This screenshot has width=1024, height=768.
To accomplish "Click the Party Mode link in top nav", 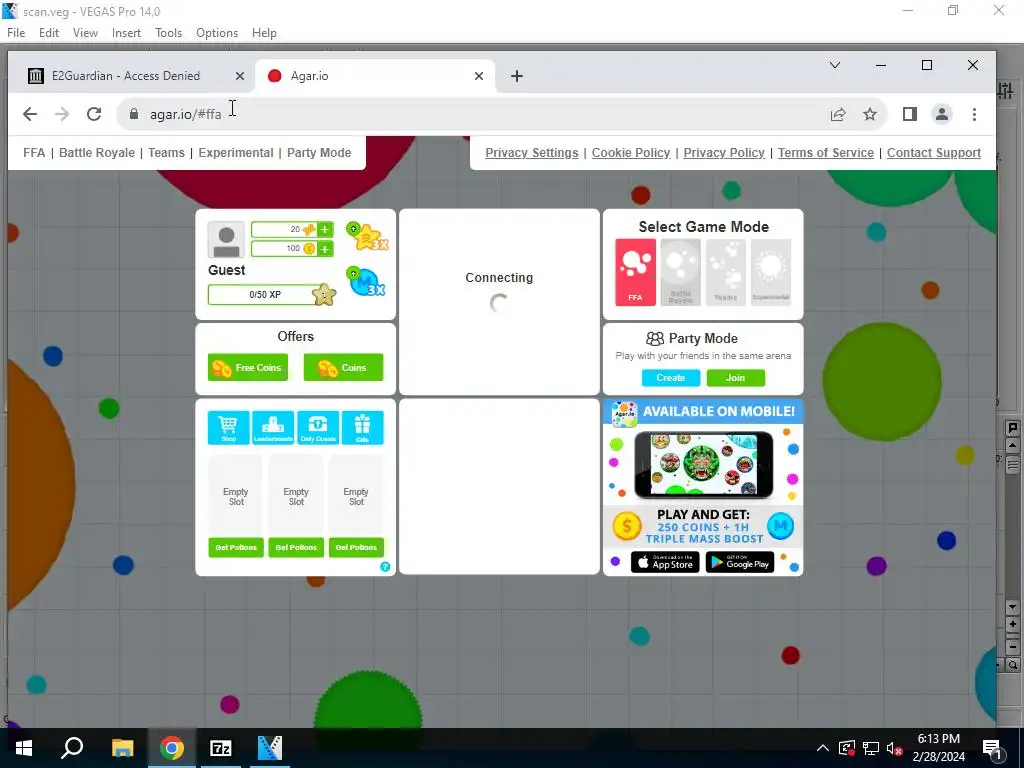I will (319, 153).
